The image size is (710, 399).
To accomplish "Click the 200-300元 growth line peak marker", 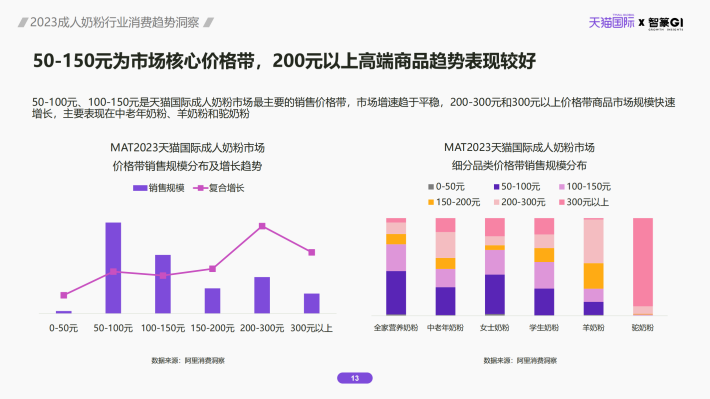I will pos(262,226).
